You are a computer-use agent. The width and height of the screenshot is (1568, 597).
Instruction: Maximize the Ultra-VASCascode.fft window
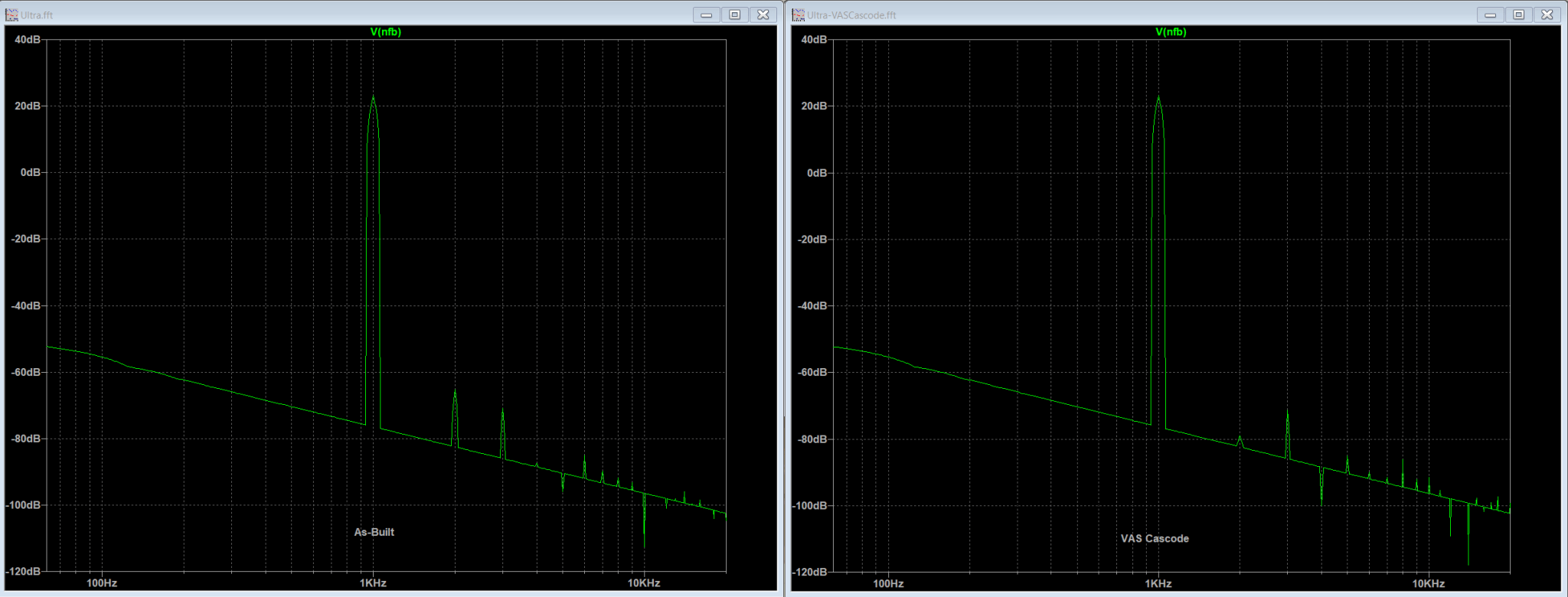point(1518,15)
